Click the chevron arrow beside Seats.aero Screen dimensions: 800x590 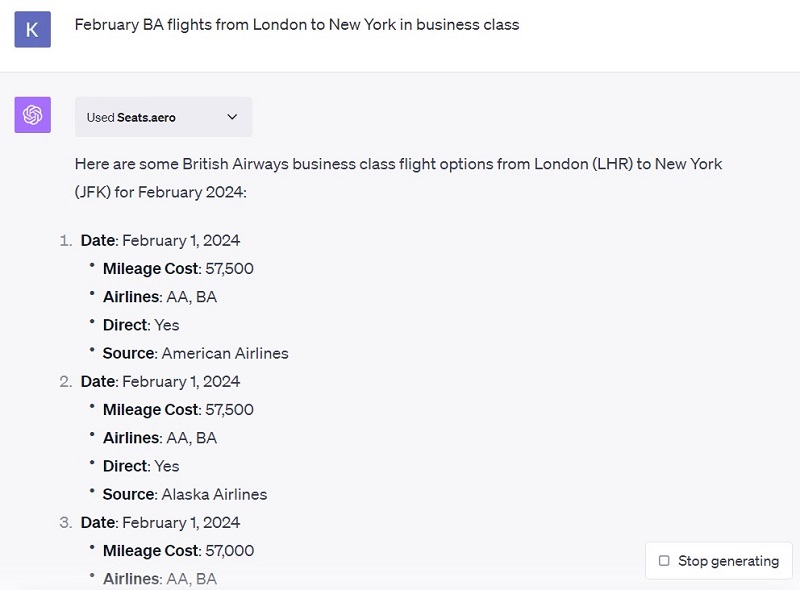[x=232, y=117]
